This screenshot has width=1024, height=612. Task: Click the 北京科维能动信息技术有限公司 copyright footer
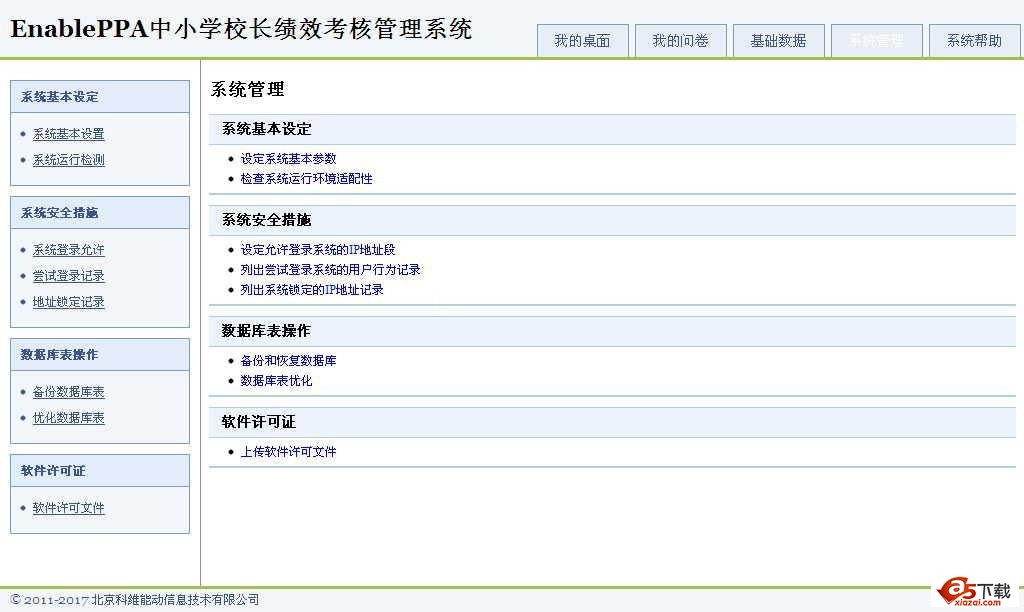135,600
